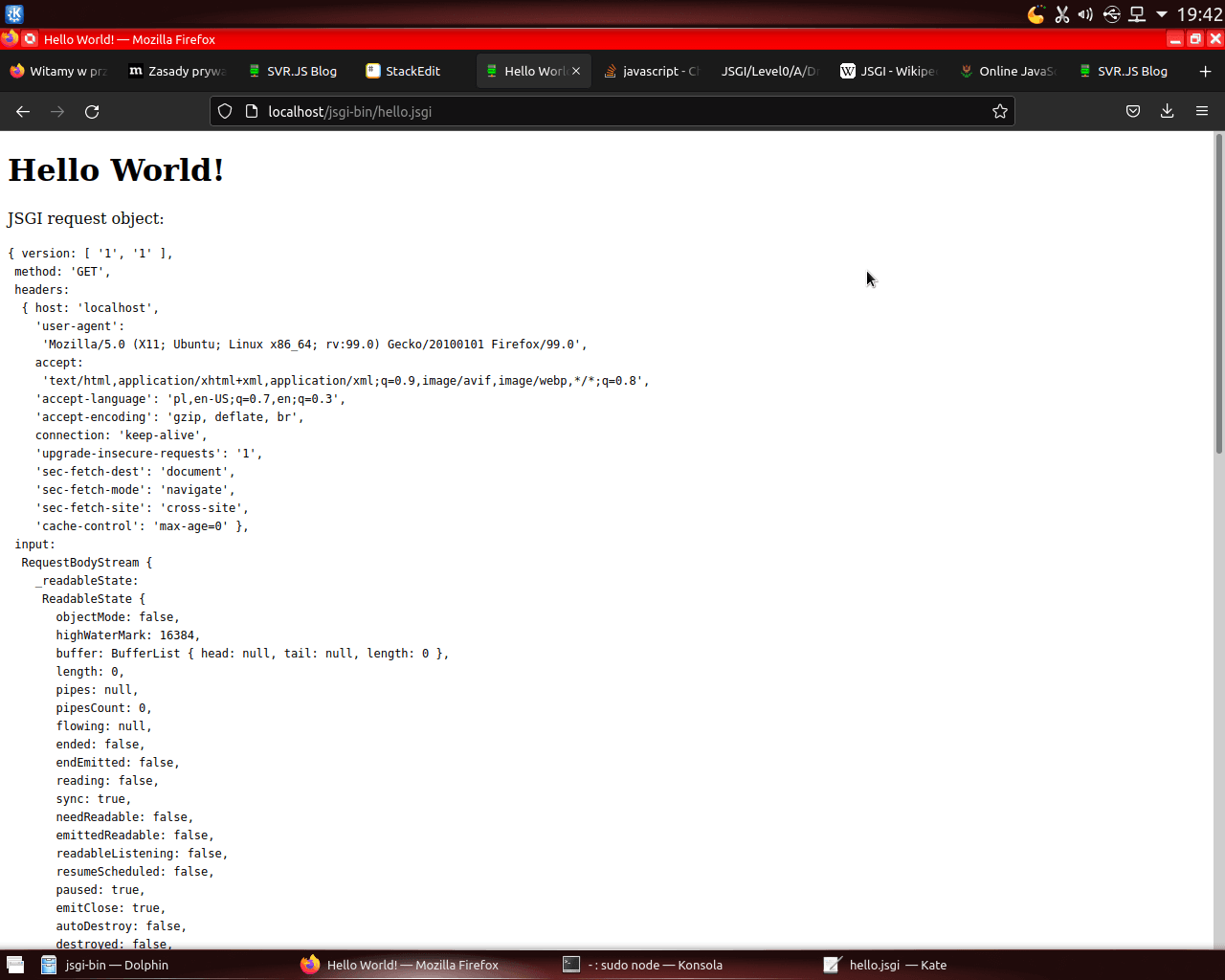Save page to Pocket
The width and height of the screenshot is (1225, 980).
pyautogui.click(x=1133, y=111)
